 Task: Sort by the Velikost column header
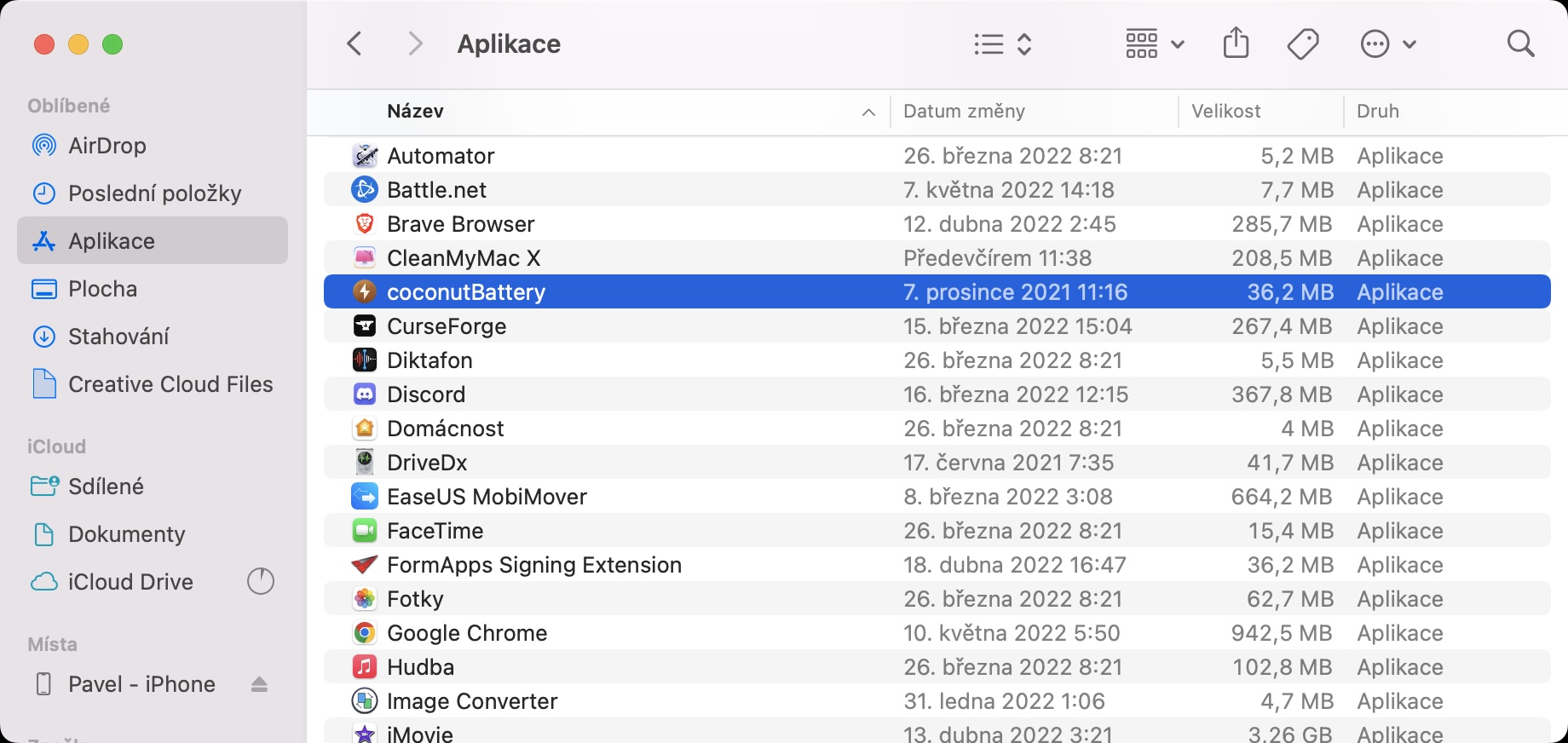(1225, 112)
